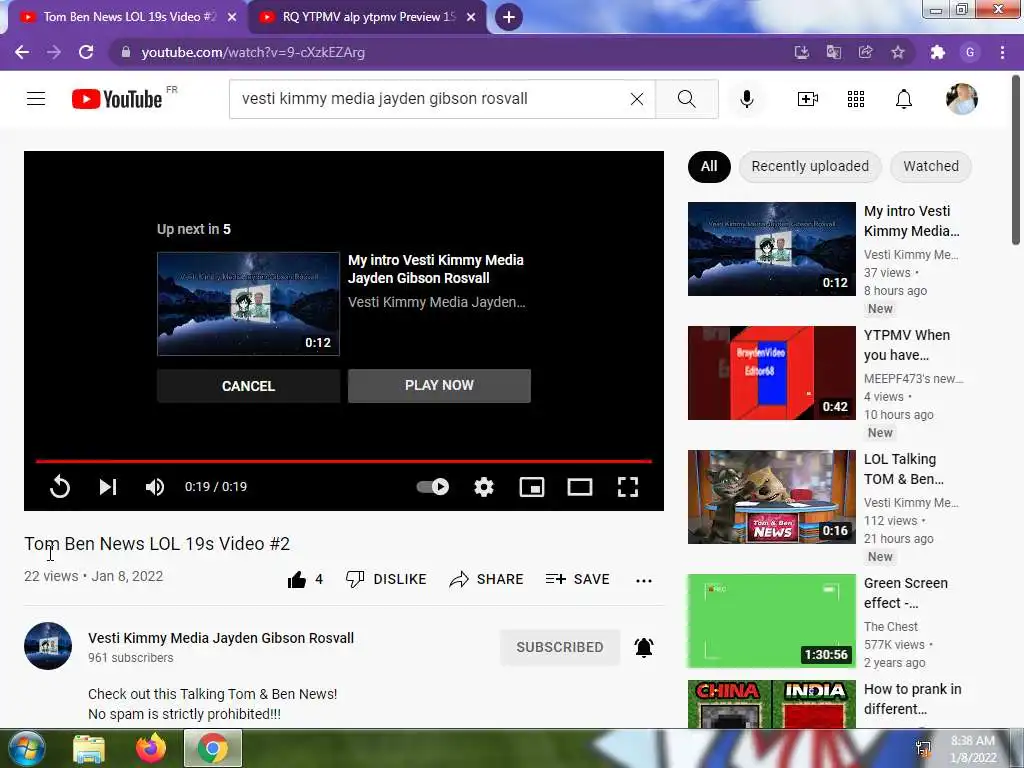Viewport: 1024px width, 768px height.
Task: Open LOL Talking TOM & Ben sidebar title
Action: tap(903, 469)
